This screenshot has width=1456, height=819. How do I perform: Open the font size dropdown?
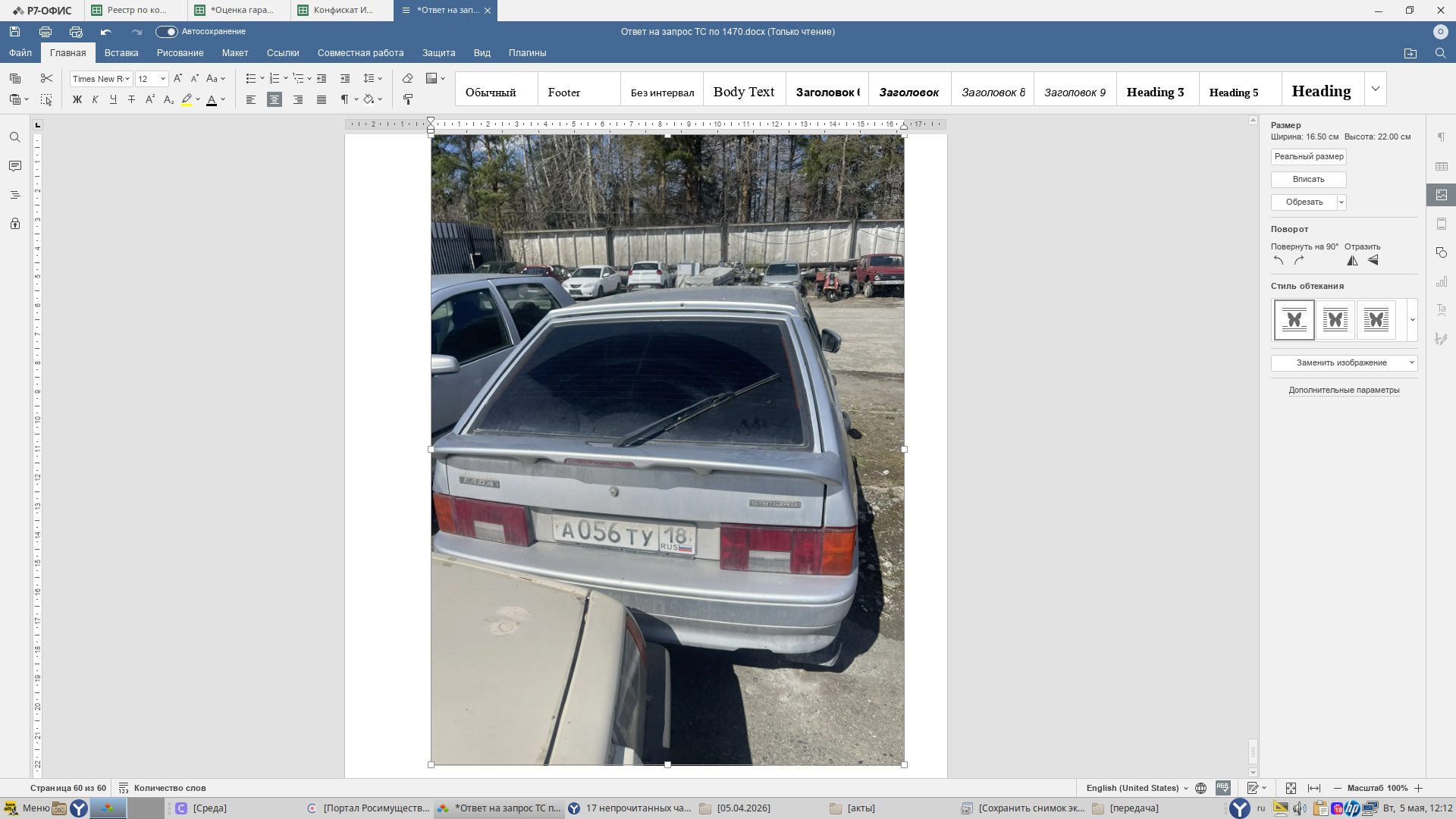pyautogui.click(x=162, y=79)
